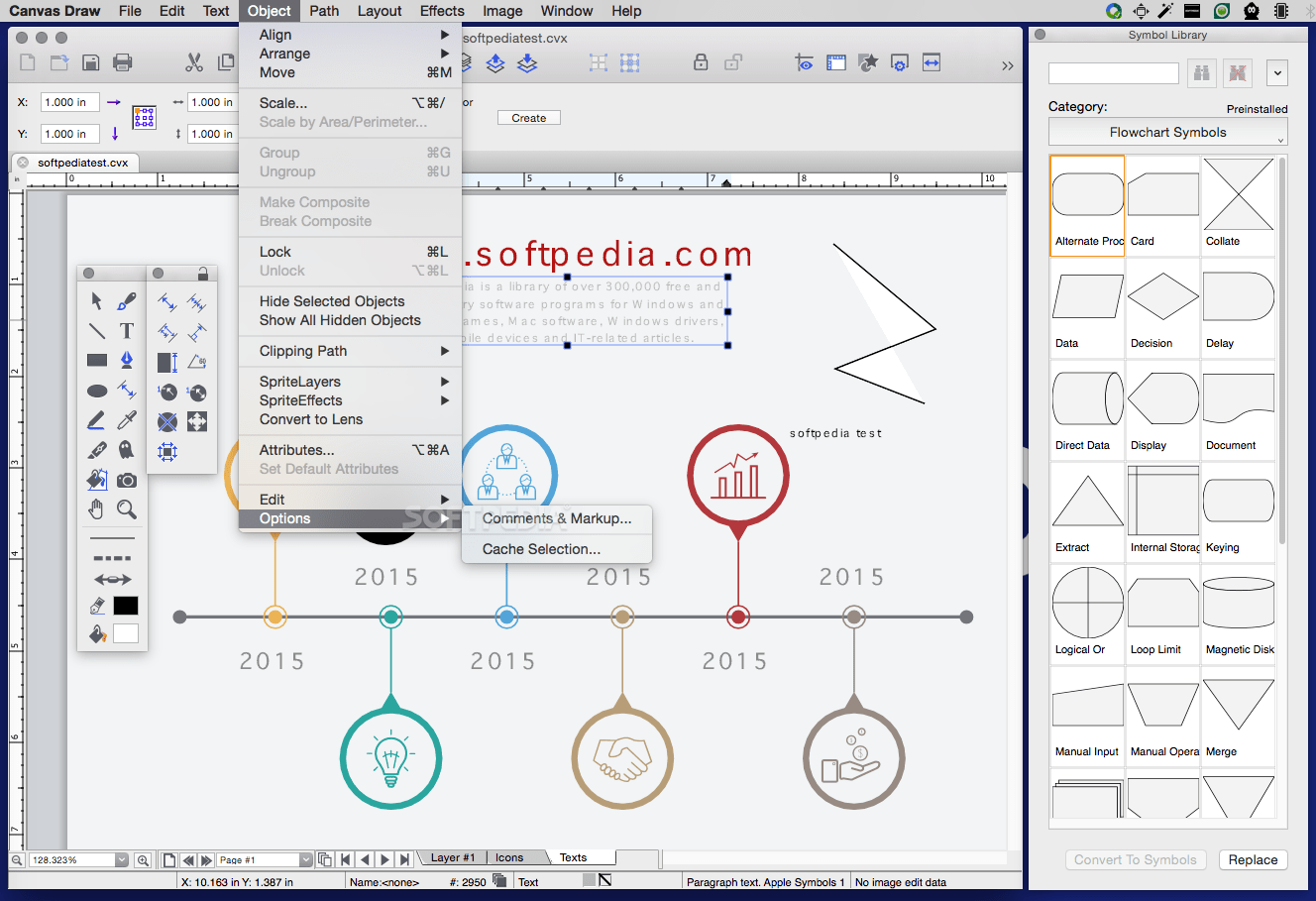
Task: Choose Lock in Object menu
Action: [x=350, y=252]
